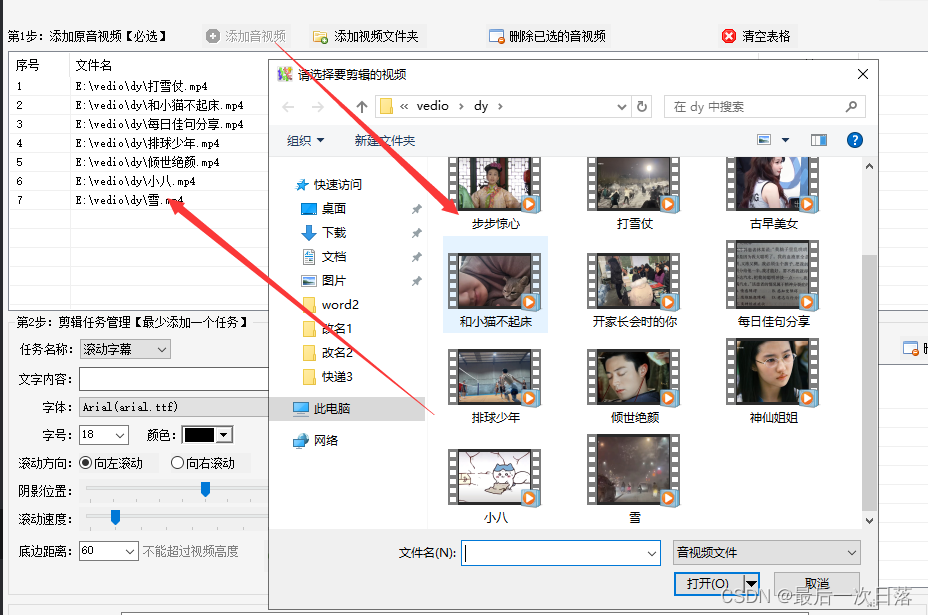
Task: Select 此电脑 in navigation pane
Action: pyautogui.click(x=347, y=408)
